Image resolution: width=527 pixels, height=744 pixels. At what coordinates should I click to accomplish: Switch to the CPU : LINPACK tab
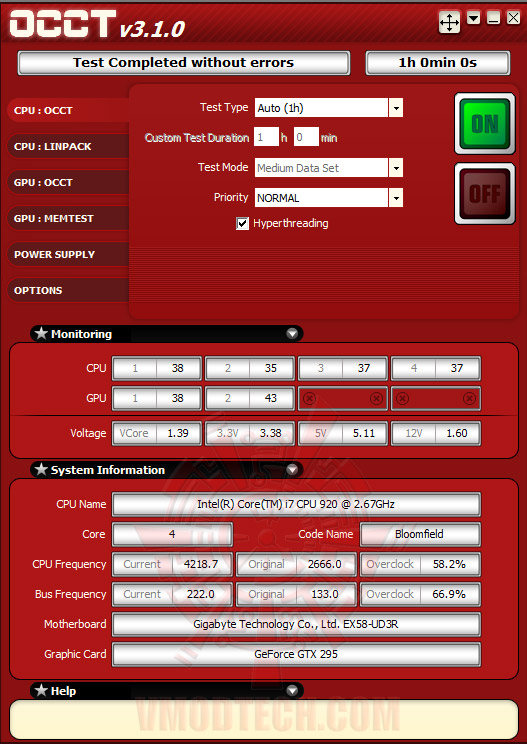pyautogui.click(x=69, y=147)
